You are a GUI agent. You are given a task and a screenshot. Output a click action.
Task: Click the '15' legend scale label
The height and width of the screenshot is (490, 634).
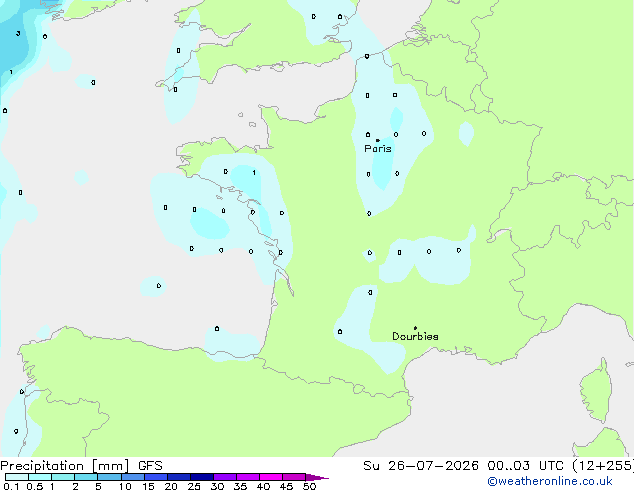click(x=148, y=486)
